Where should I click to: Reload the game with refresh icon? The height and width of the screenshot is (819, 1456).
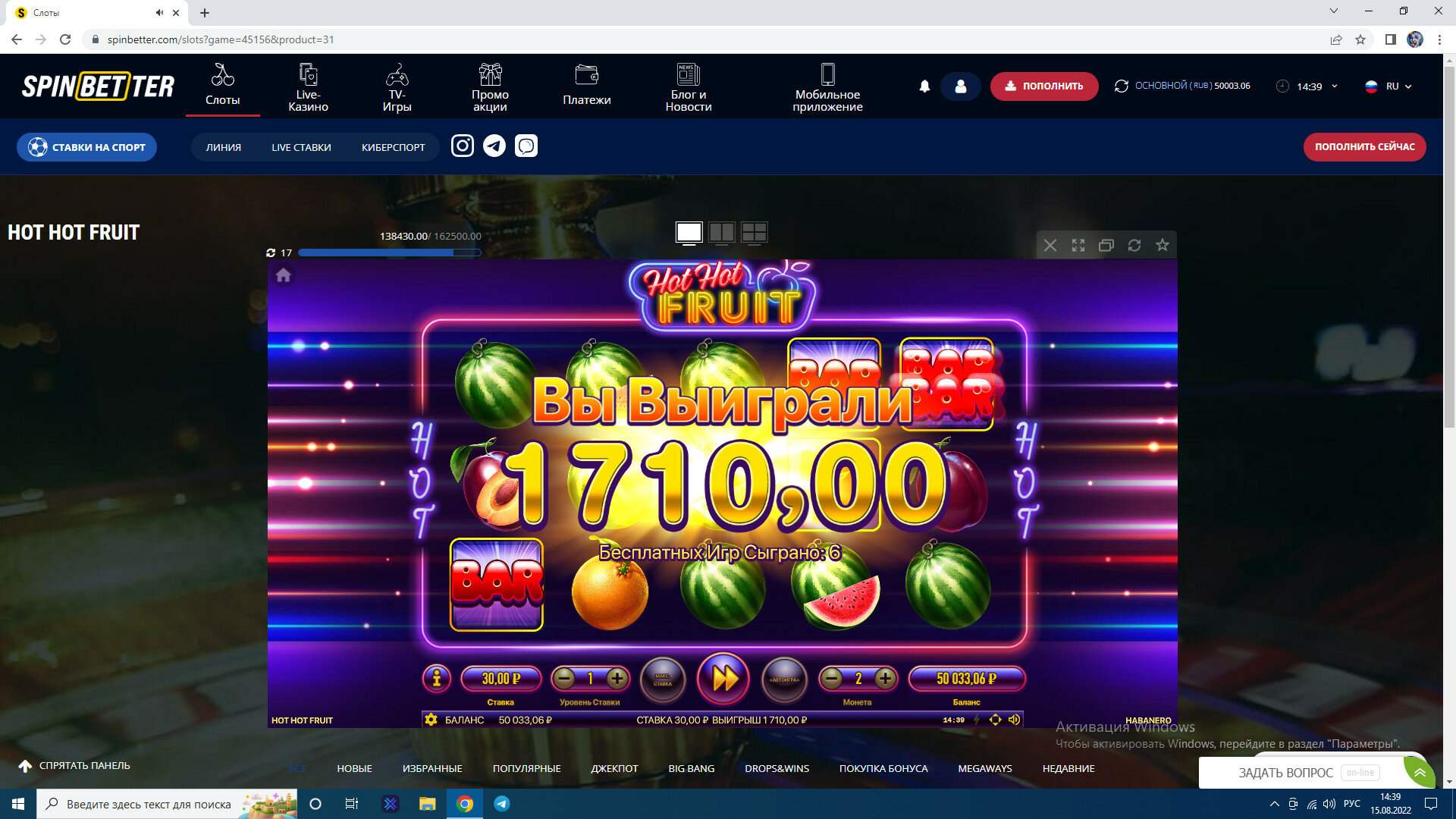click(x=1134, y=245)
